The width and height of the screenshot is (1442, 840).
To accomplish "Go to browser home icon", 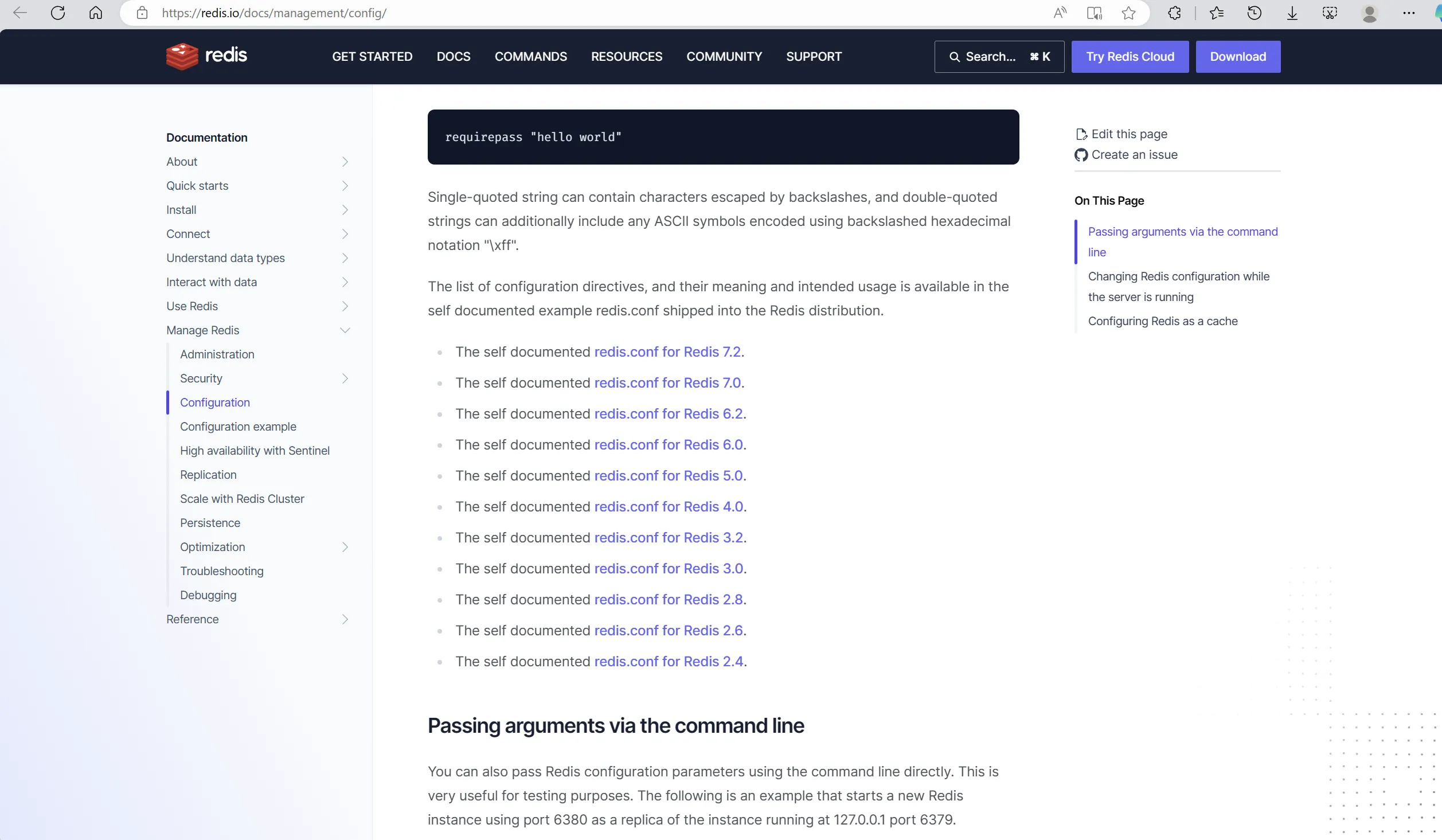I will 96,13.
